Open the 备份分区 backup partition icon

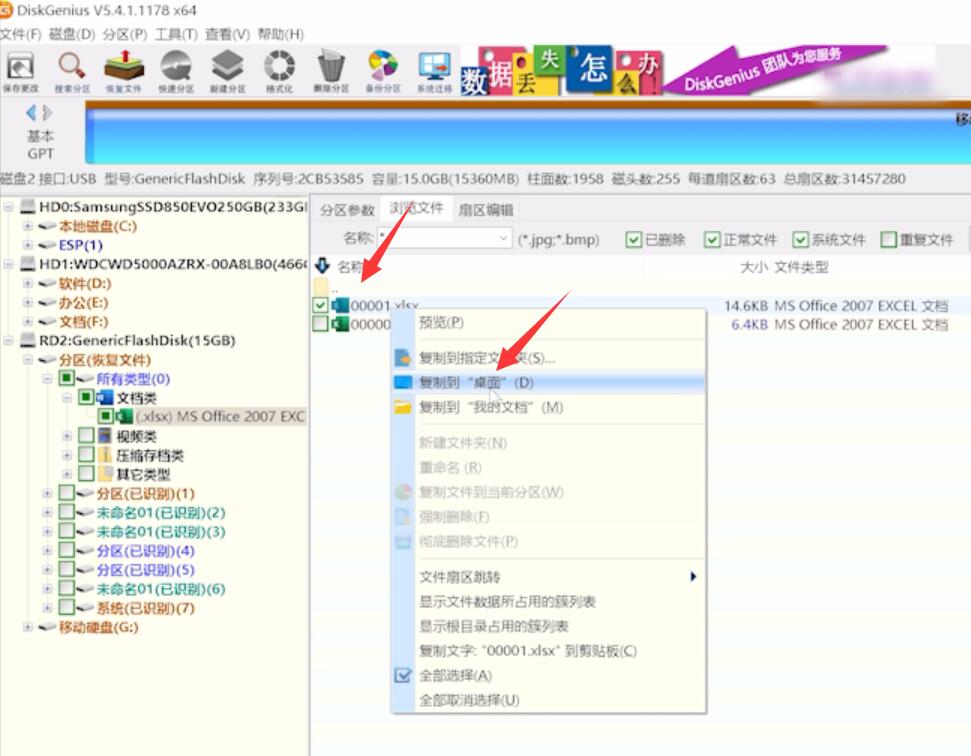point(383,70)
